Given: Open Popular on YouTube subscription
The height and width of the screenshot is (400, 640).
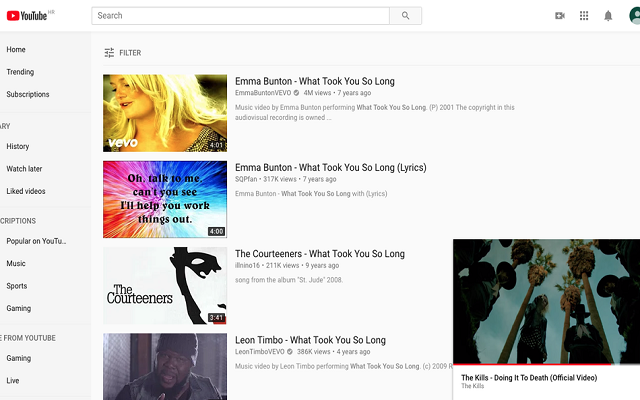Looking at the screenshot, I should coord(36,241).
